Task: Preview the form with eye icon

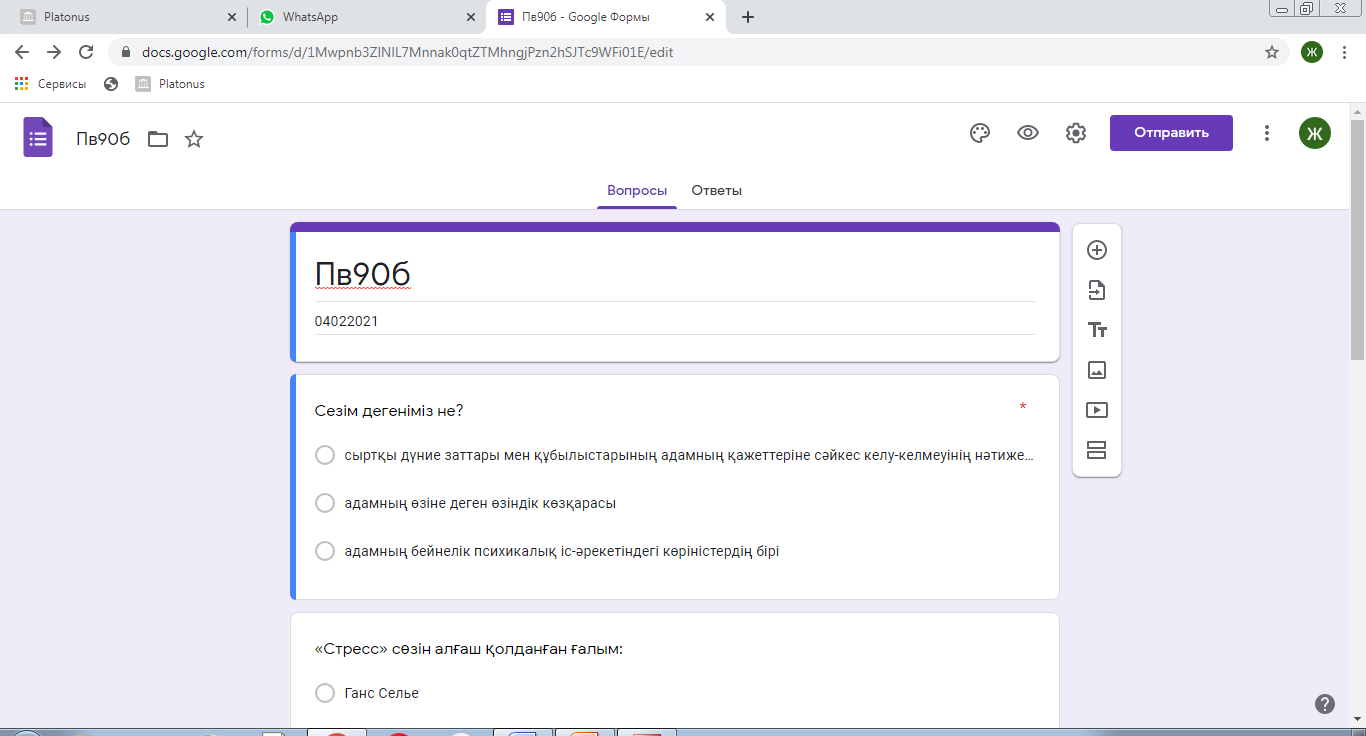Action: point(1028,133)
